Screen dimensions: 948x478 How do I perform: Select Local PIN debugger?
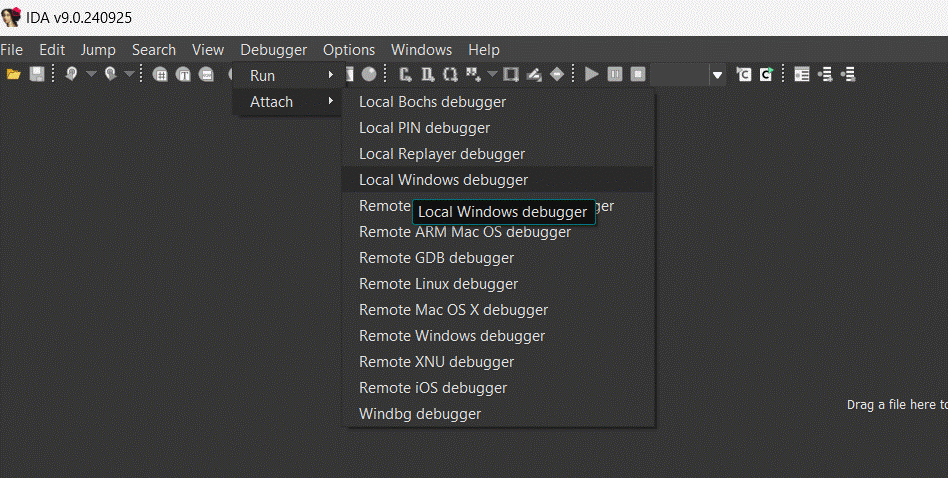[x=498, y=128]
